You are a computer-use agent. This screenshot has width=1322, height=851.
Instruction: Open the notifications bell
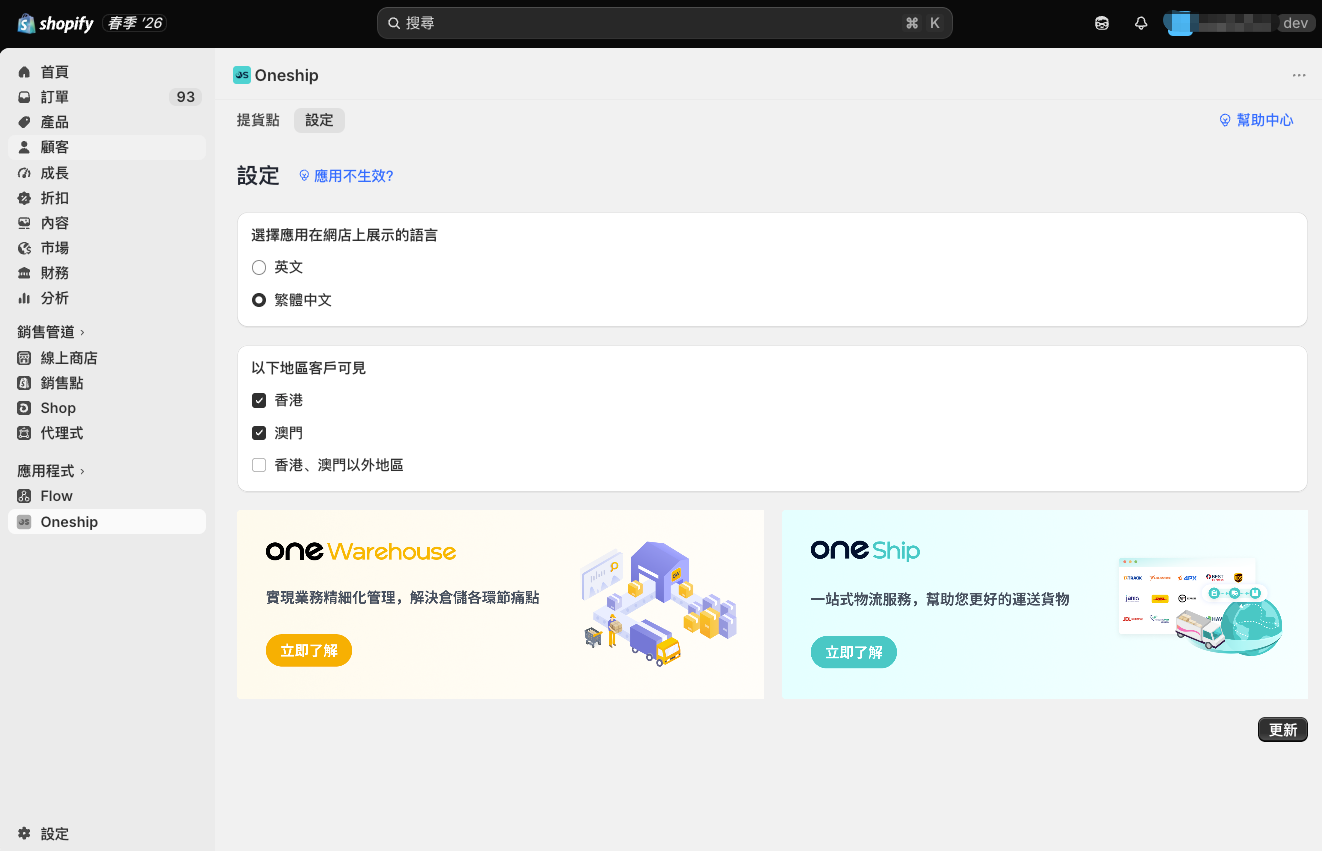click(x=1141, y=23)
